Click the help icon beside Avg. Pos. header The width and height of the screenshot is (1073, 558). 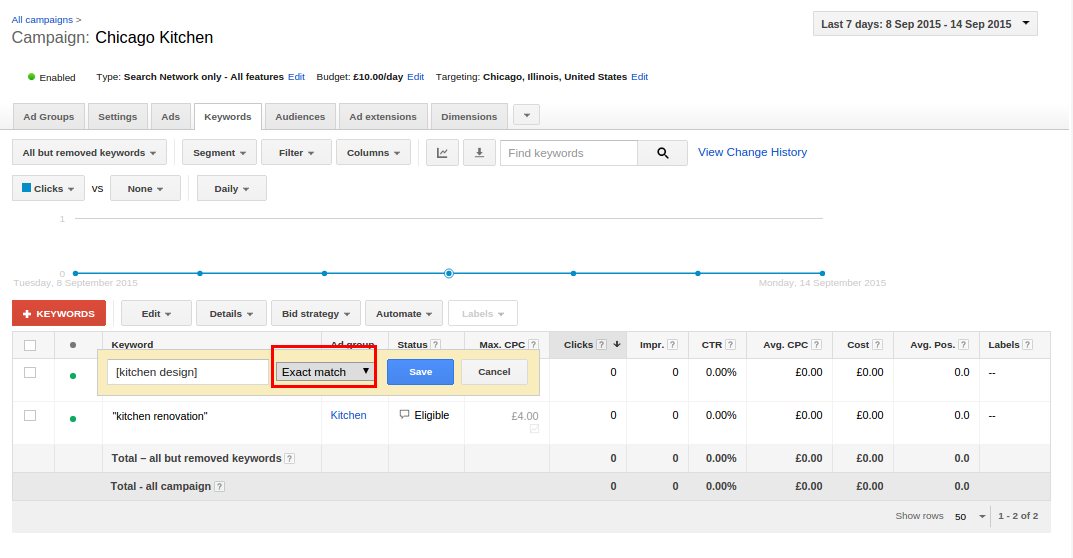[x=963, y=345]
